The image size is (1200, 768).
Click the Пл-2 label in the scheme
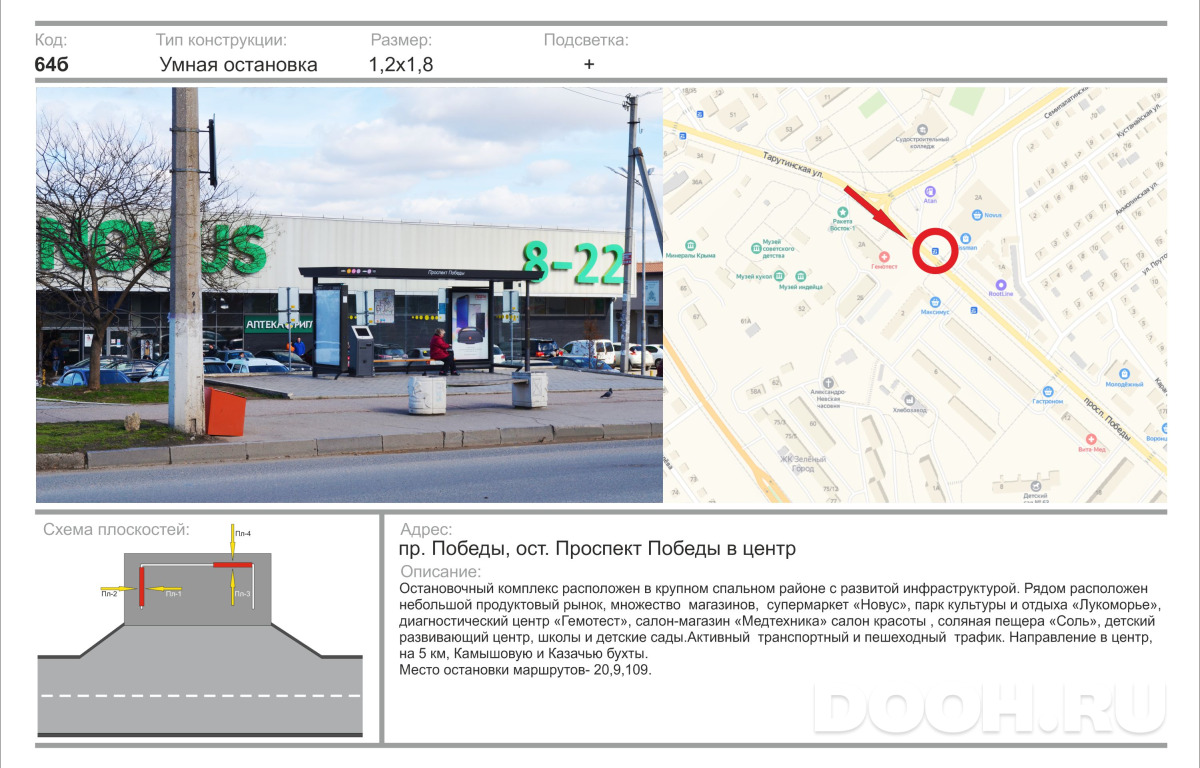pos(109,594)
